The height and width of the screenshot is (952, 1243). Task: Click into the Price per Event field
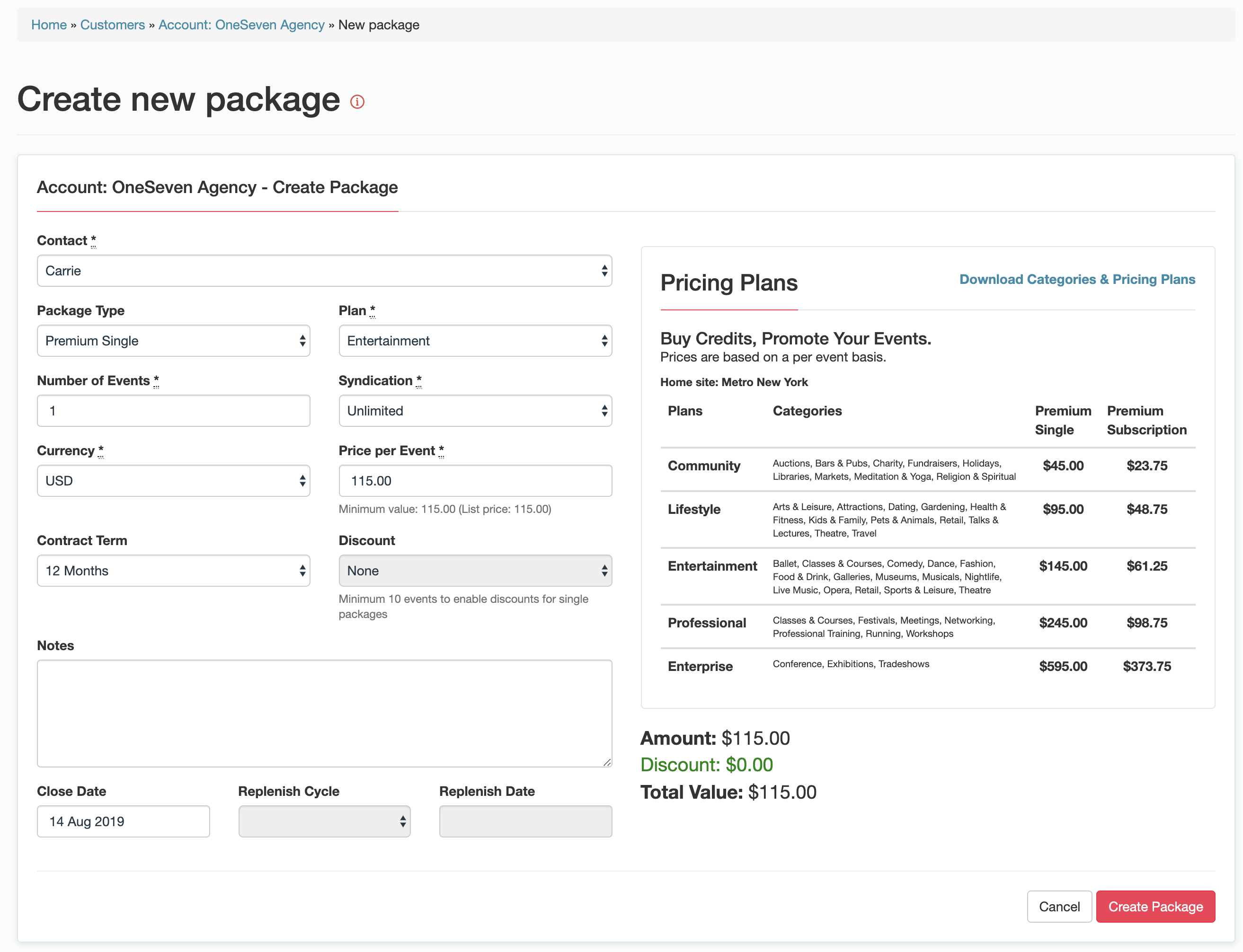click(x=475, y=481)
